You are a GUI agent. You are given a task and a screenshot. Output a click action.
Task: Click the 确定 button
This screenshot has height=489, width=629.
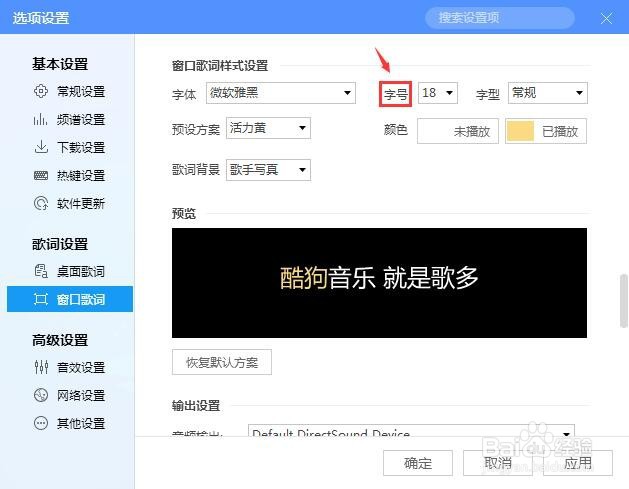(418, 463)
